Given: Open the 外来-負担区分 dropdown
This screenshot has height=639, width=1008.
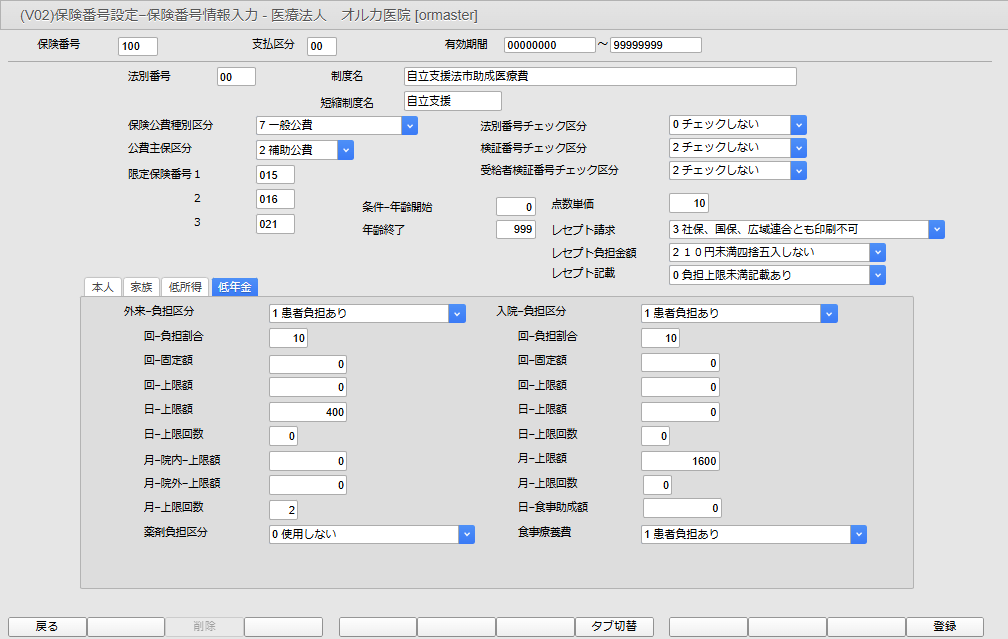Looking at the screenshot, I should tap(457, 313).
